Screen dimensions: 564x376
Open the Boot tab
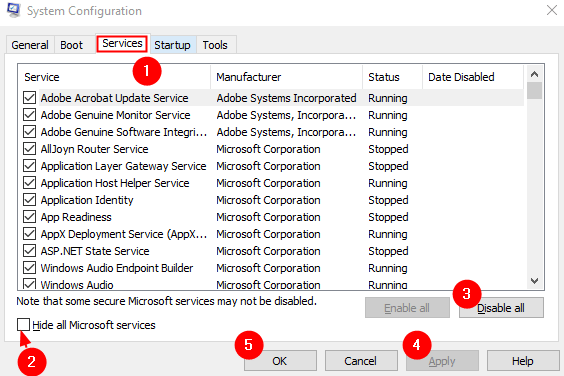point(71,45)
